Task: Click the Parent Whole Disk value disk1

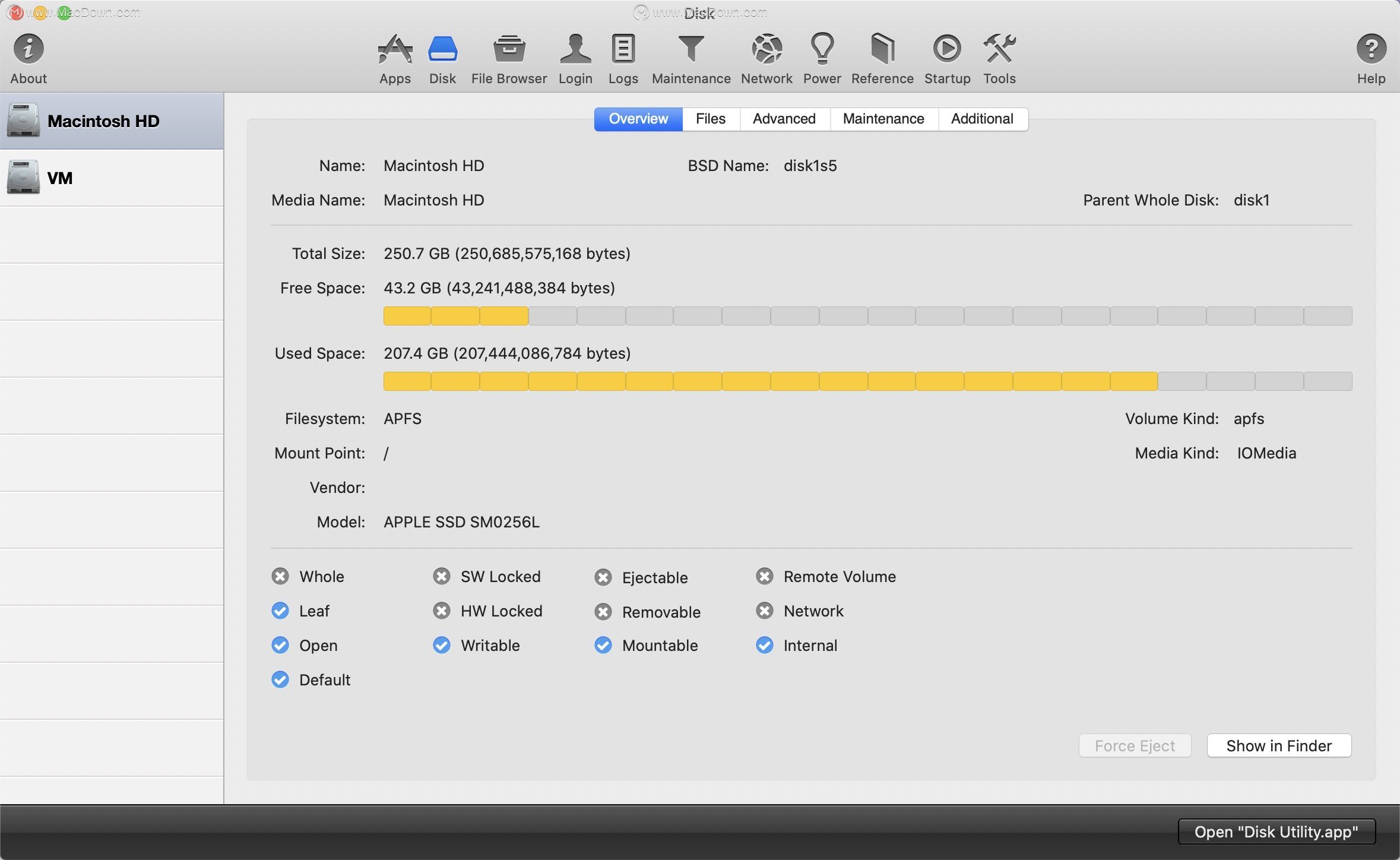Action: click(1252, 200)
